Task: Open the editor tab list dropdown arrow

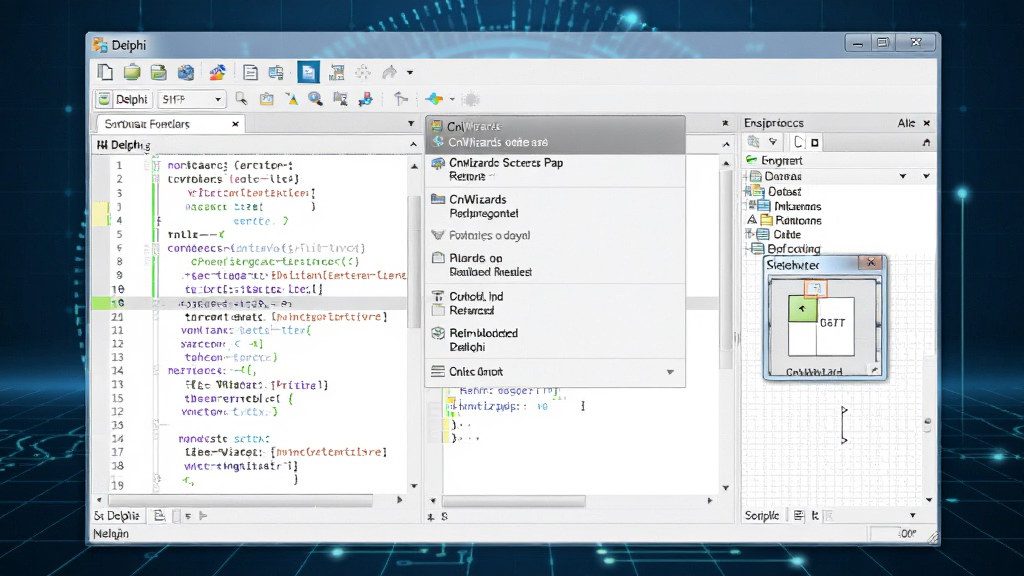Action: [x=411, y=123]
